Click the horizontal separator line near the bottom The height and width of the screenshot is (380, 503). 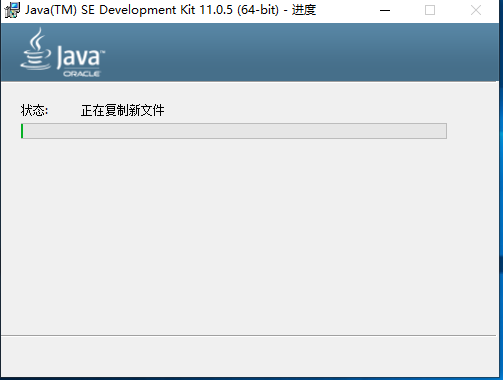(248, 335)
